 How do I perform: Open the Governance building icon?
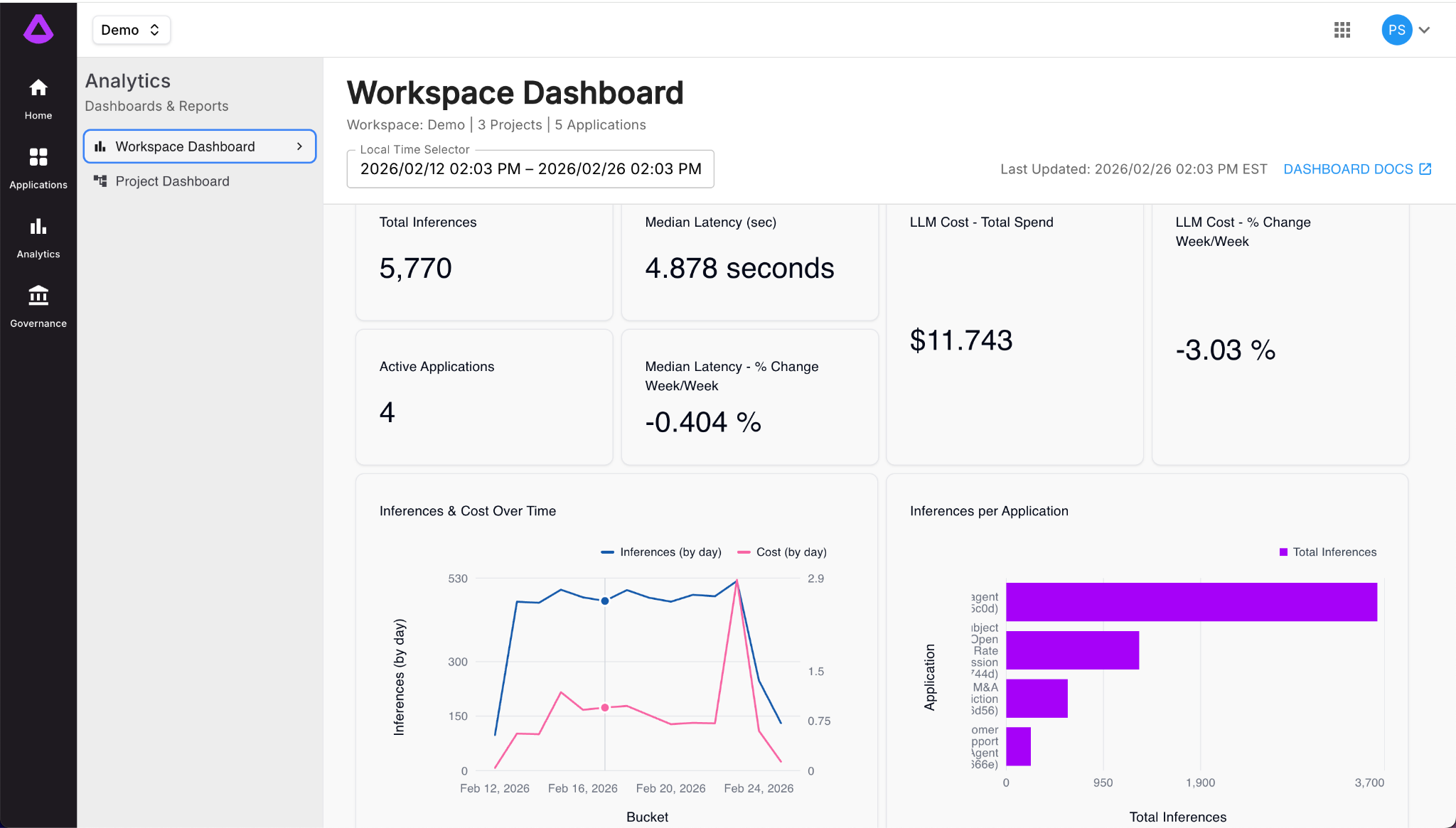(38, 296)
